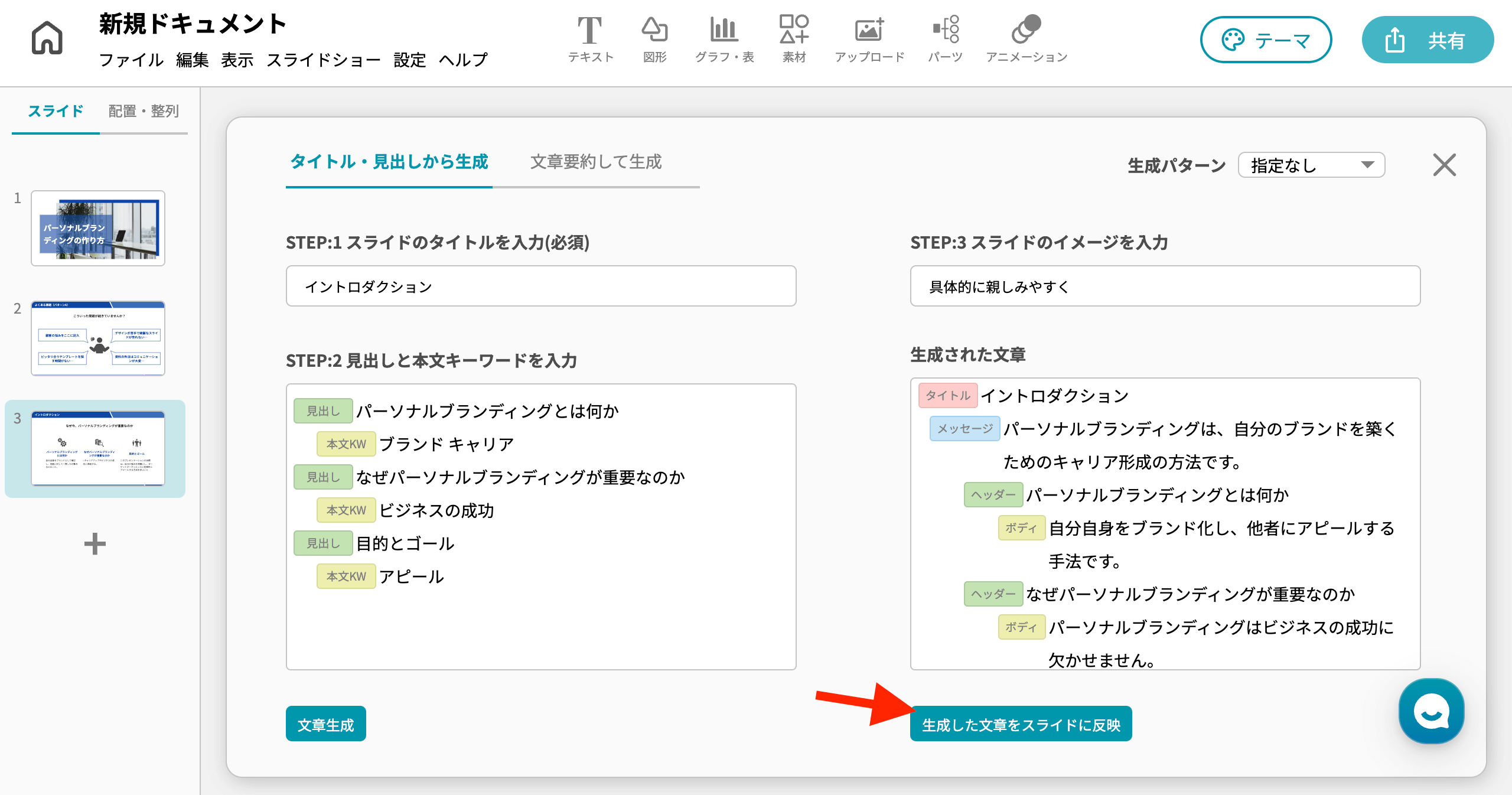Viewport: 1512px width, 795px height.
Task: Open the テーマ theme button
Action: click(1266, 40)
